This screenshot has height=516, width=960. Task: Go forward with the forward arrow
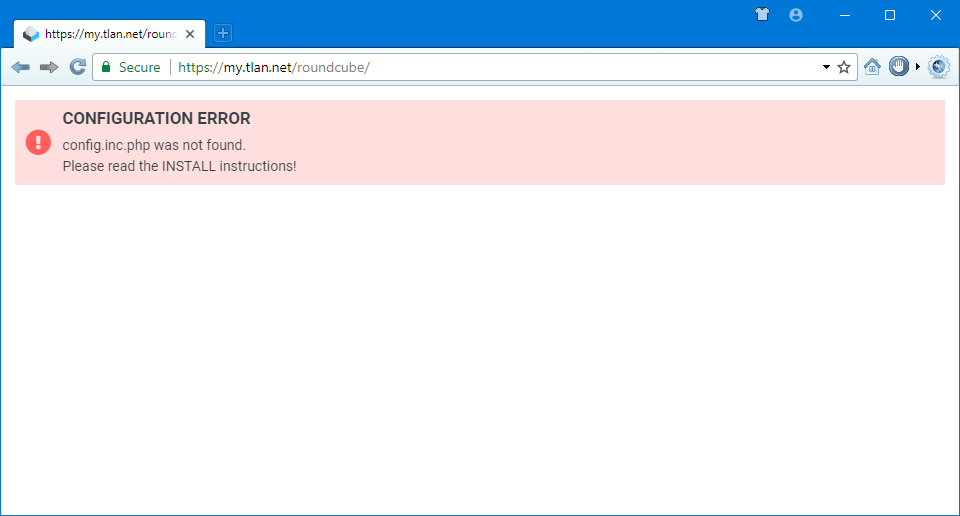click(x=49, y=67)
